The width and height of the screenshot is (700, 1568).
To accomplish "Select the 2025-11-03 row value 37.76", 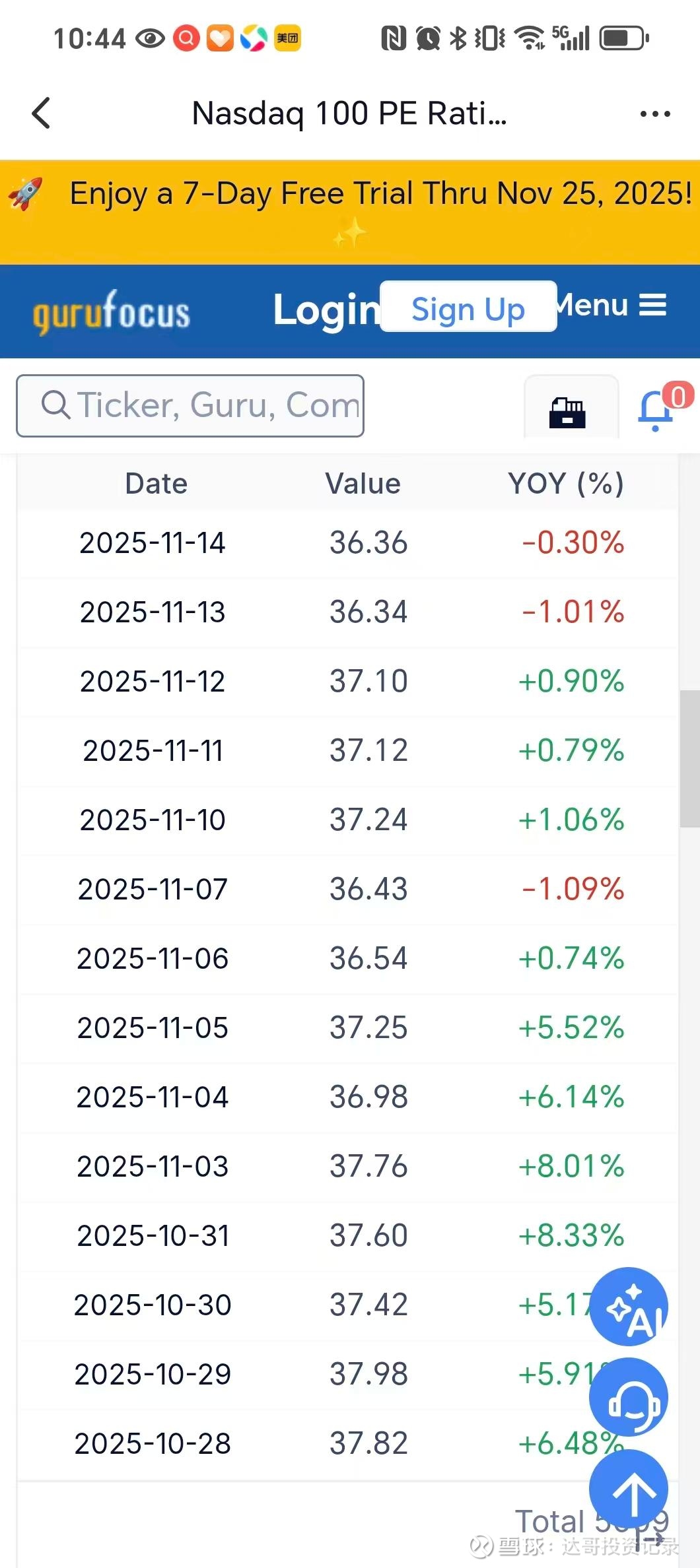I will [368, 1166].
